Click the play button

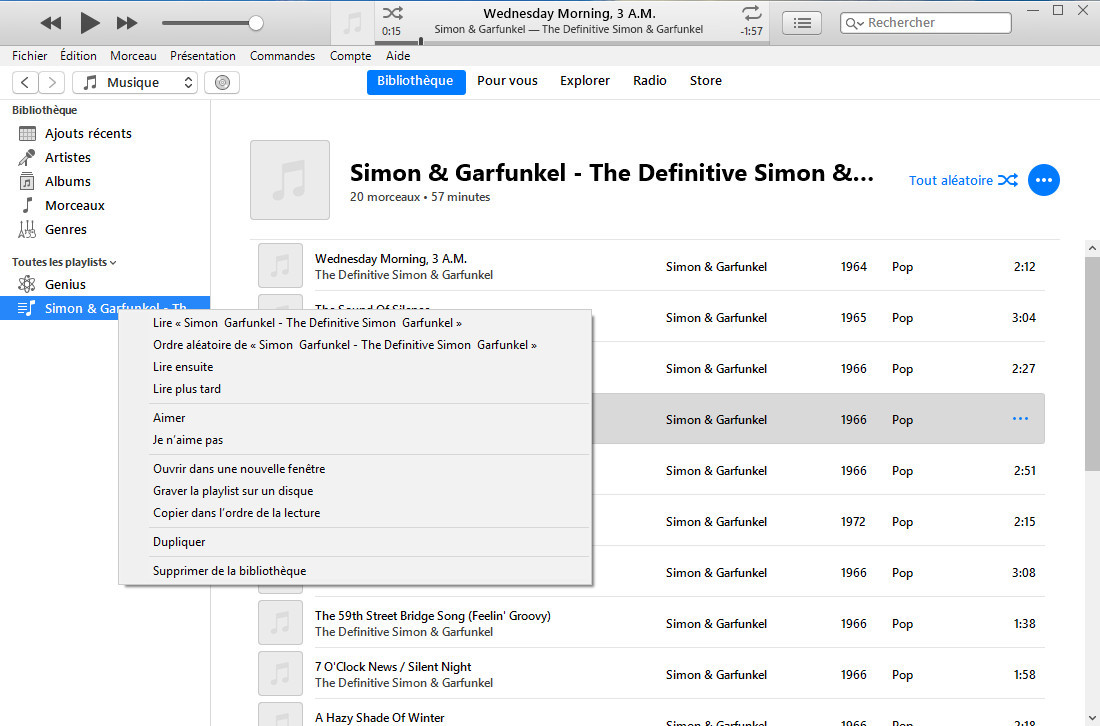point(89,23)
